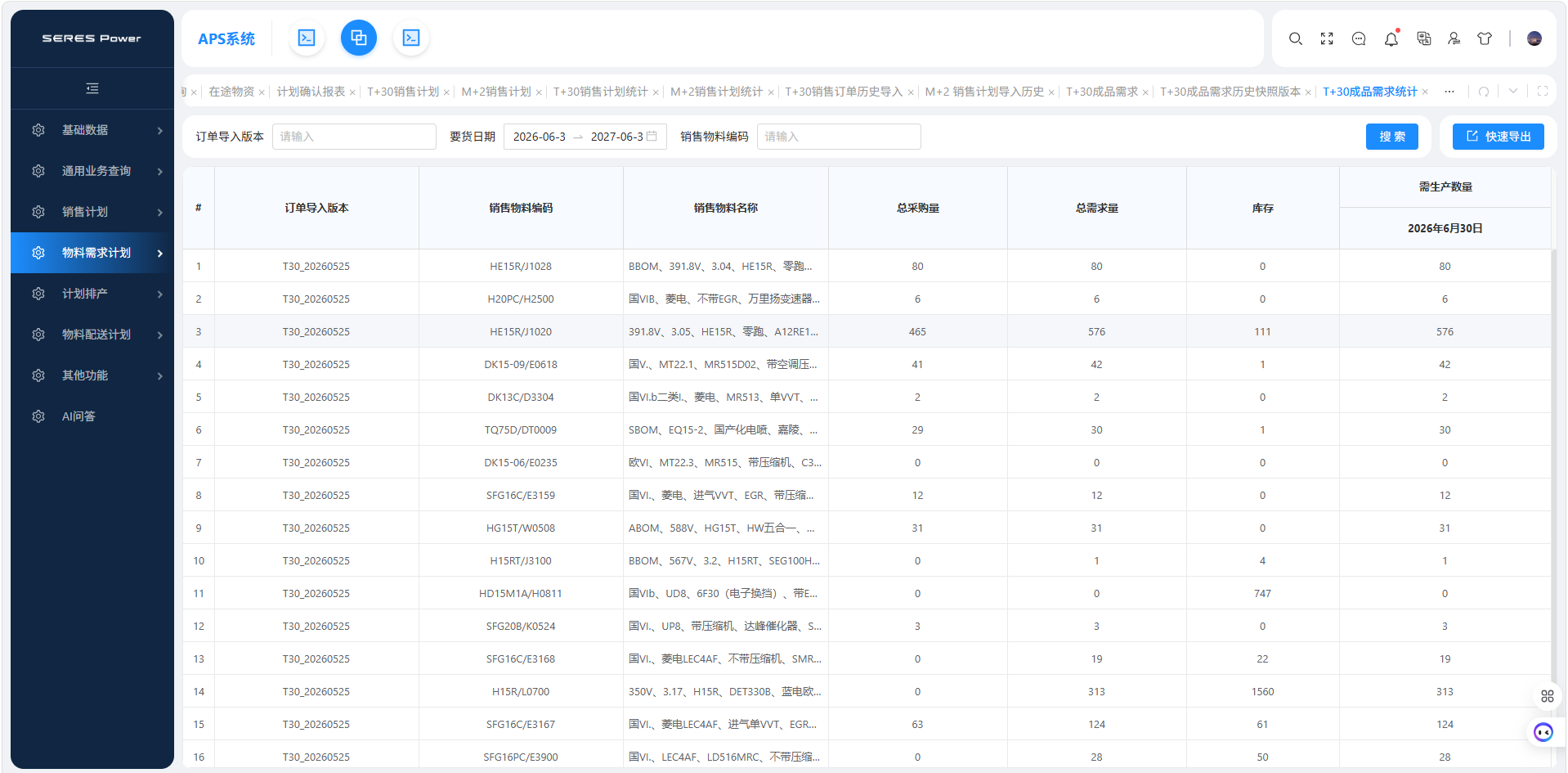Close the T+30成品需求统计 tab
The width and height of the screenshot is (1568, 773).
click(1425, 92)
